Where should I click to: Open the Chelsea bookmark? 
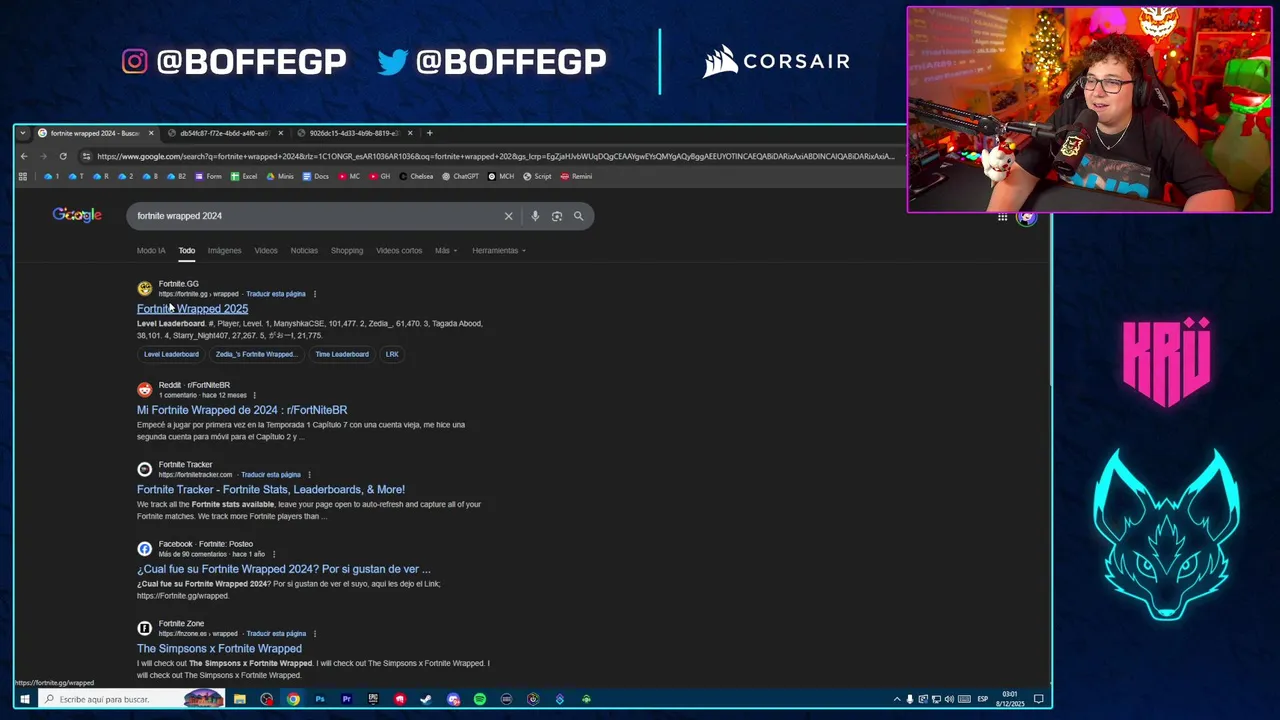point(416,176)
